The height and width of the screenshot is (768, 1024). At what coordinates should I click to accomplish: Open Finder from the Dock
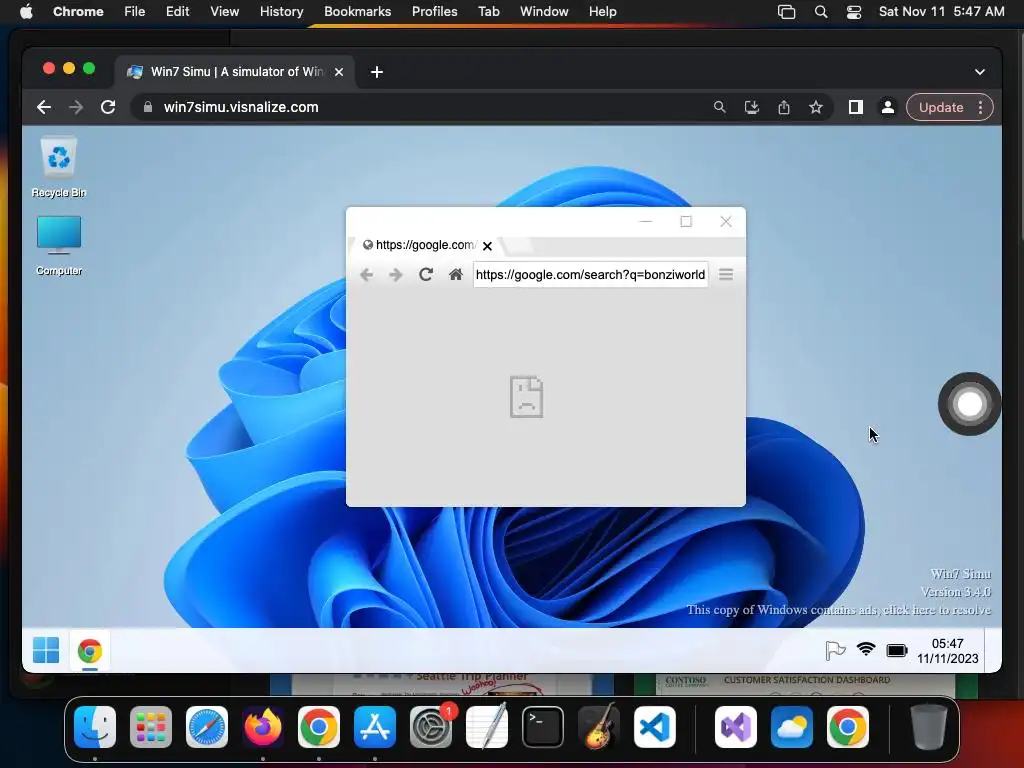[x=95, y=727]
